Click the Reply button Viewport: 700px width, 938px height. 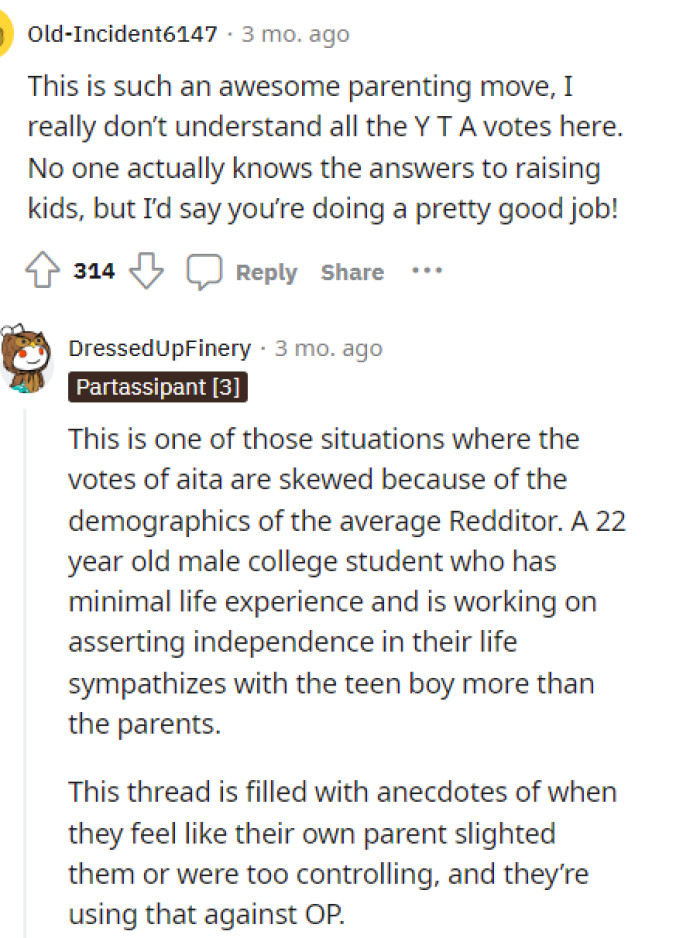click(x=266, y=271)
